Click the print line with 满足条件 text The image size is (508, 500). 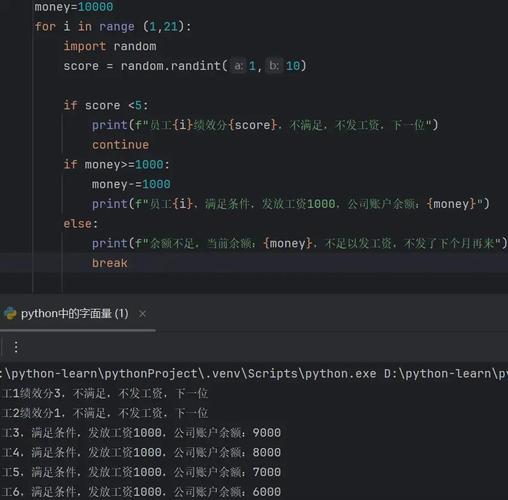291,204
